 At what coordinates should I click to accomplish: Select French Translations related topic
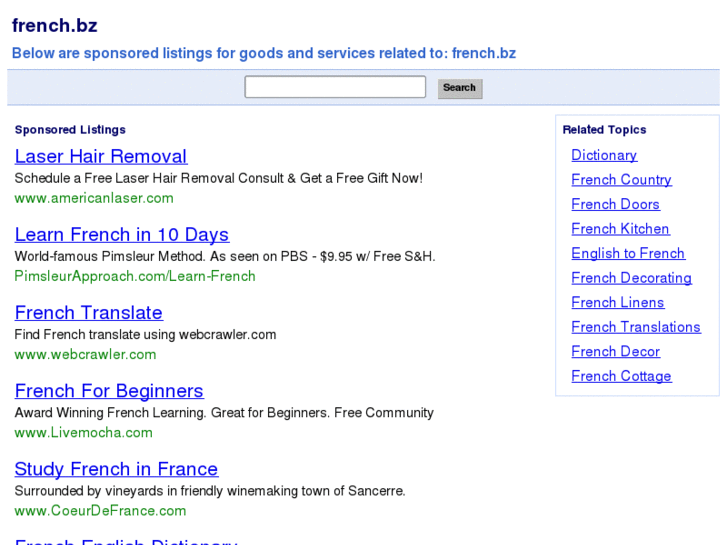point(636,327)
